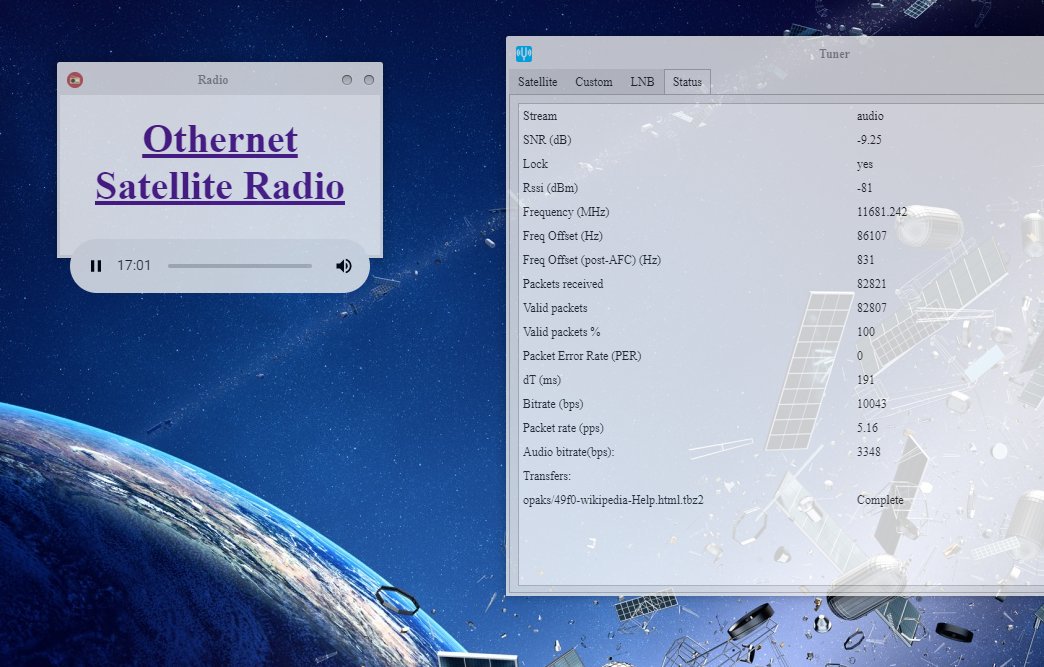This screenshot has height=667, width=1044.
Task: Click the 'Packet rate (pps)' label
Action: (x=563, y=427)
